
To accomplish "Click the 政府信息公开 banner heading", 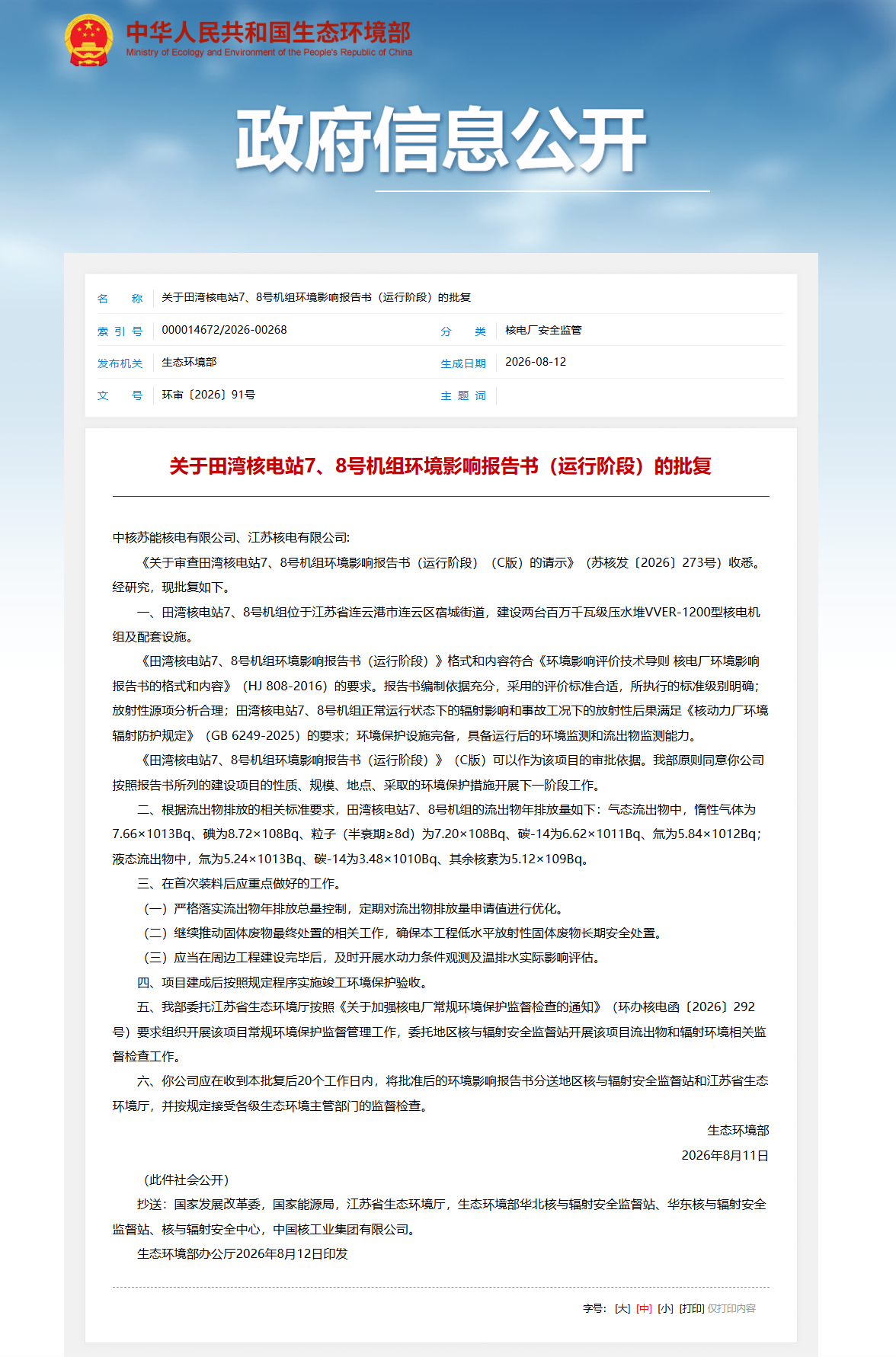I will pos(441,140).
